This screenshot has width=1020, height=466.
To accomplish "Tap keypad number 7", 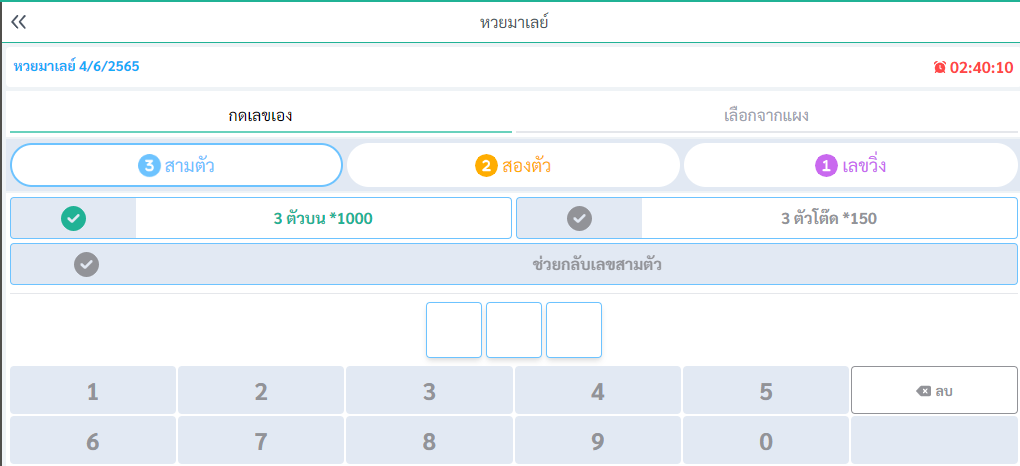I will coord(261,442).
